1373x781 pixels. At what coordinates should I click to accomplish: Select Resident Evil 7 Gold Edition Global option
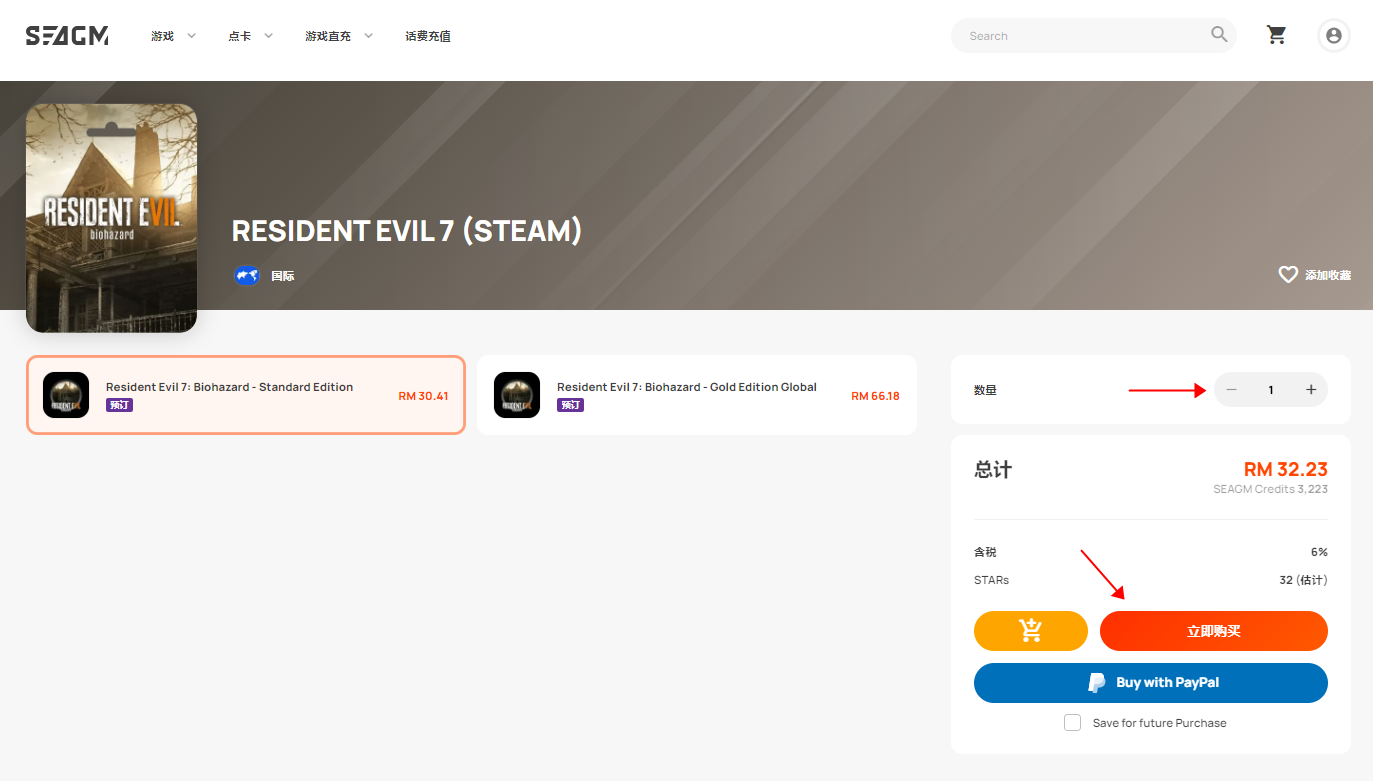[x=697, y=395]
